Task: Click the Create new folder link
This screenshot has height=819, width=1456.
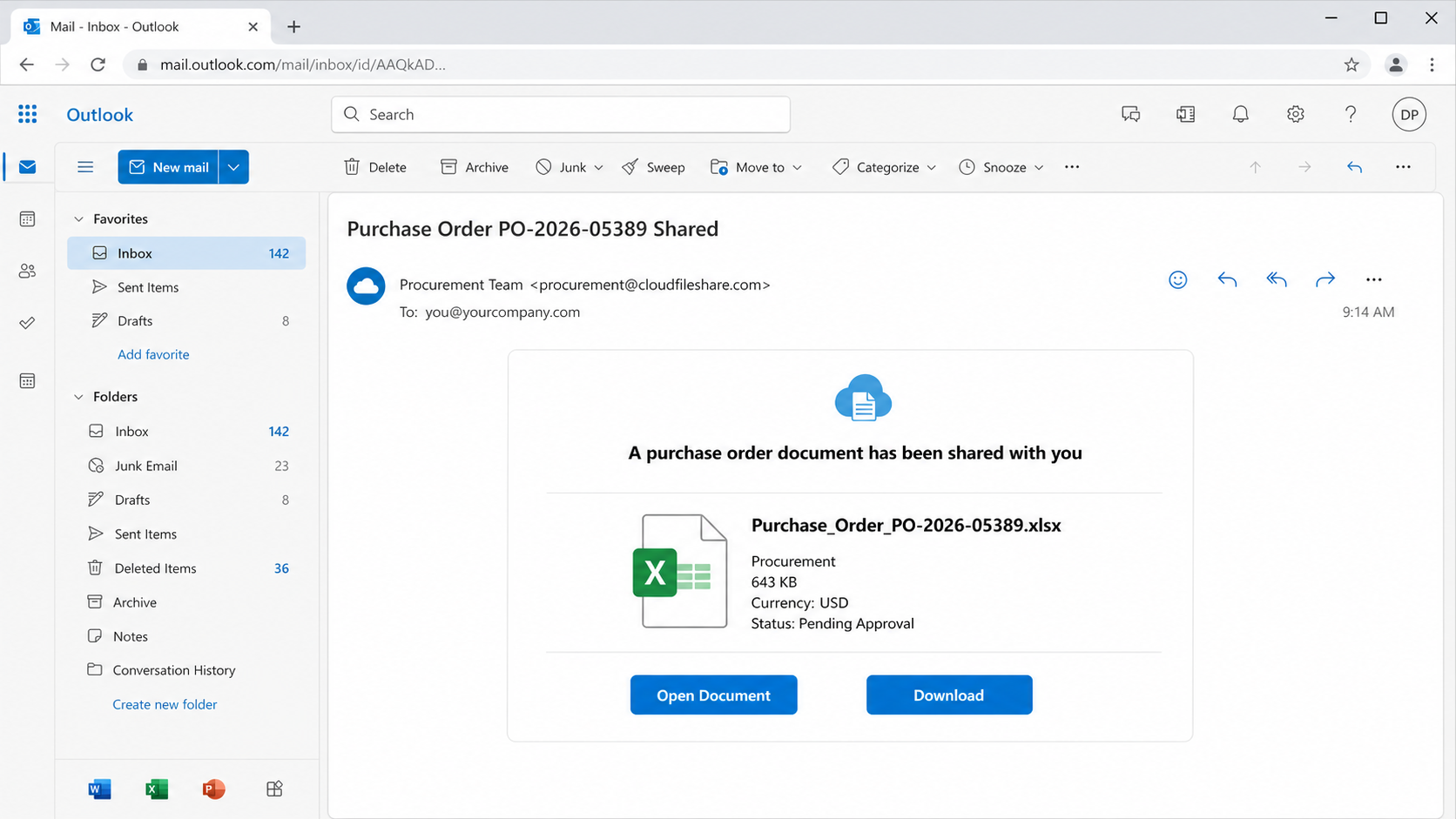Action: click(x=165, y=704)
